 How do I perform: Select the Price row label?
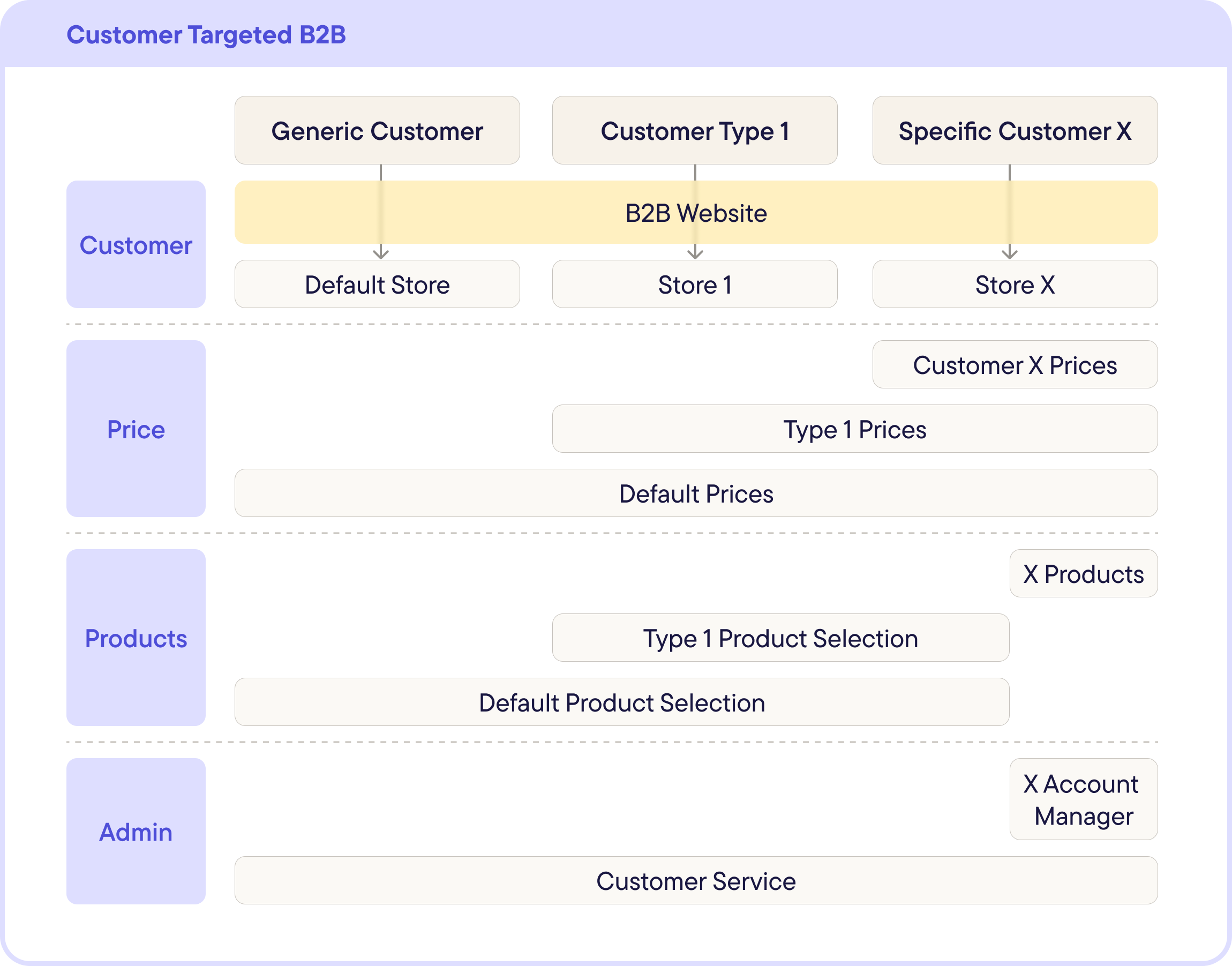pyautogui.click(x=136, y=429)
